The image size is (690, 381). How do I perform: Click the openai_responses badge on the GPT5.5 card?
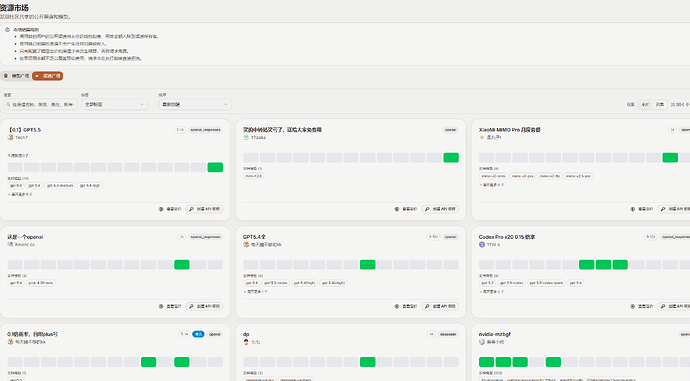click(x=206, y=130)
